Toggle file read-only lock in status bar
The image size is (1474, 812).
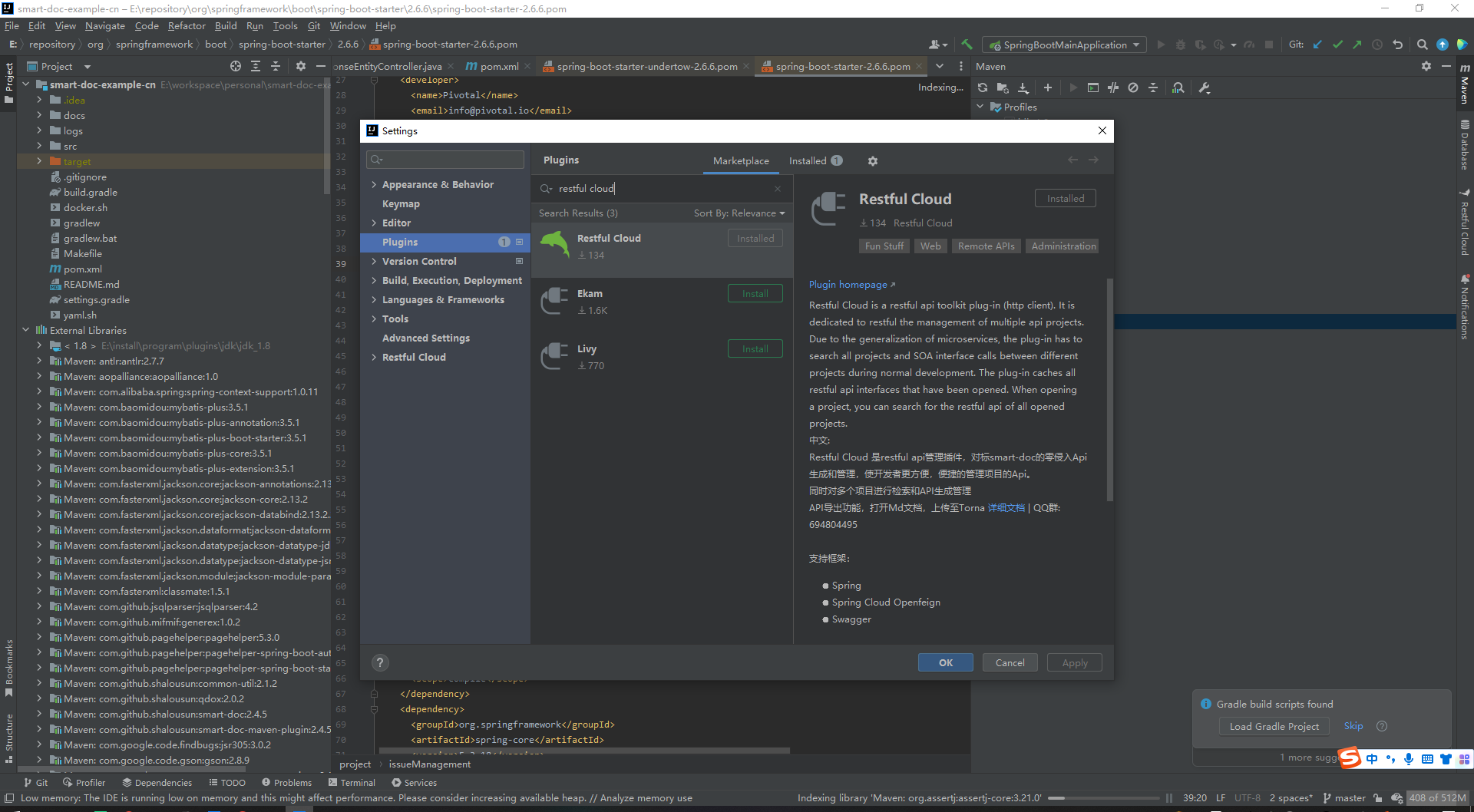click(1378, 798)
